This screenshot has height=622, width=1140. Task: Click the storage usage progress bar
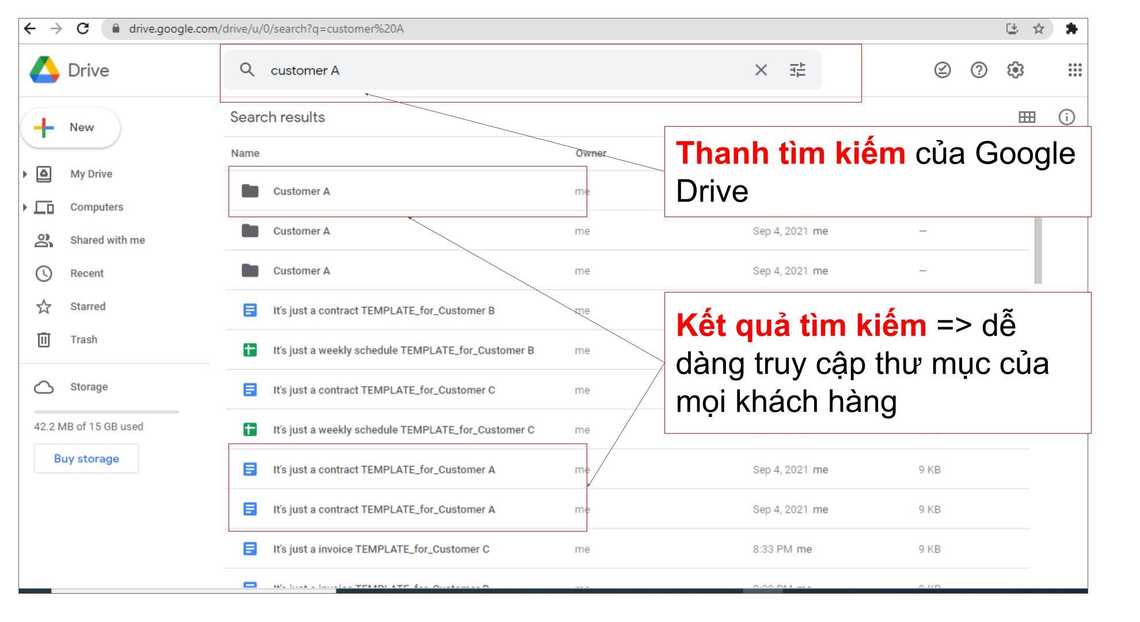[x=106, y=411]
